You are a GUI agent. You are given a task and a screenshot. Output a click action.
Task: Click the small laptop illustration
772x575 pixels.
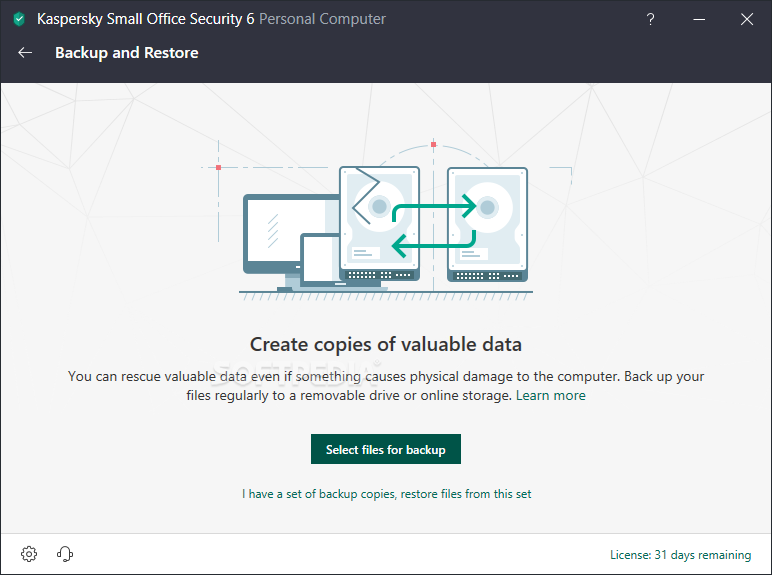tap(320, 261)
